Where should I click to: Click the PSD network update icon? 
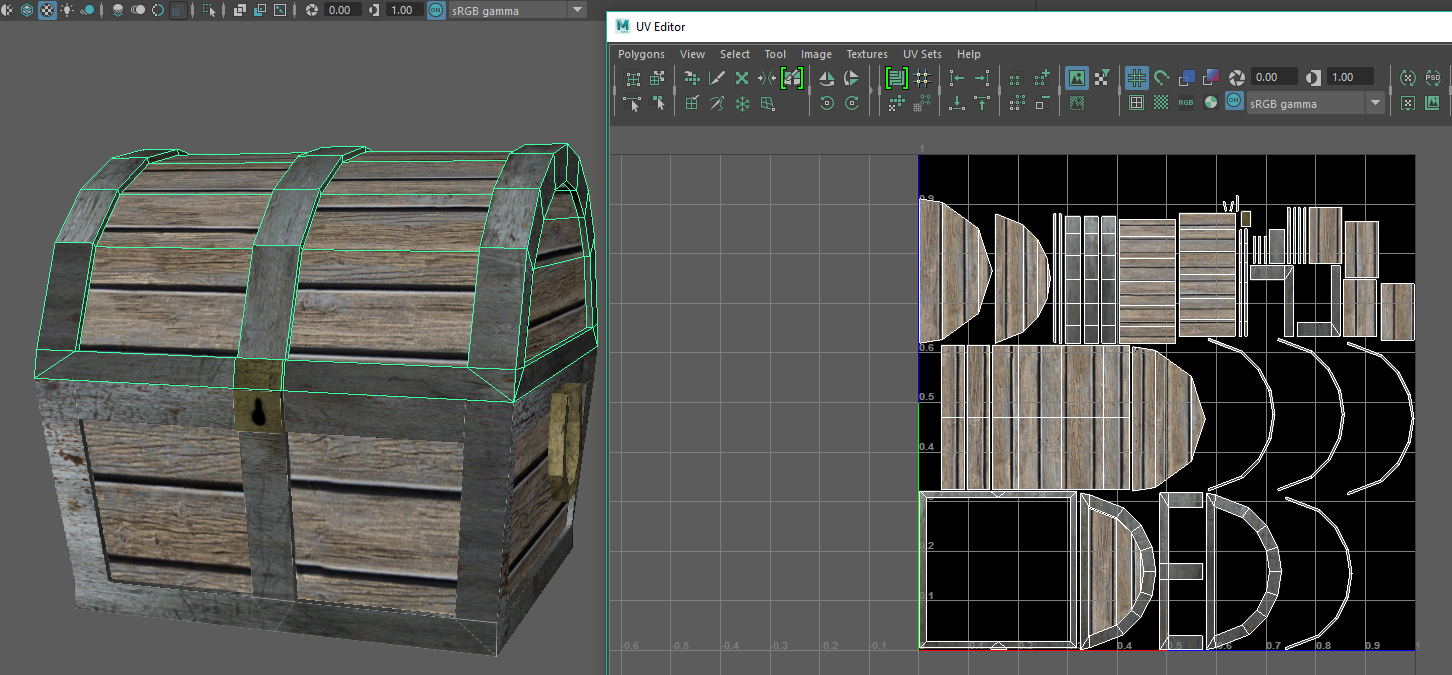click(x=1433, y=78)
